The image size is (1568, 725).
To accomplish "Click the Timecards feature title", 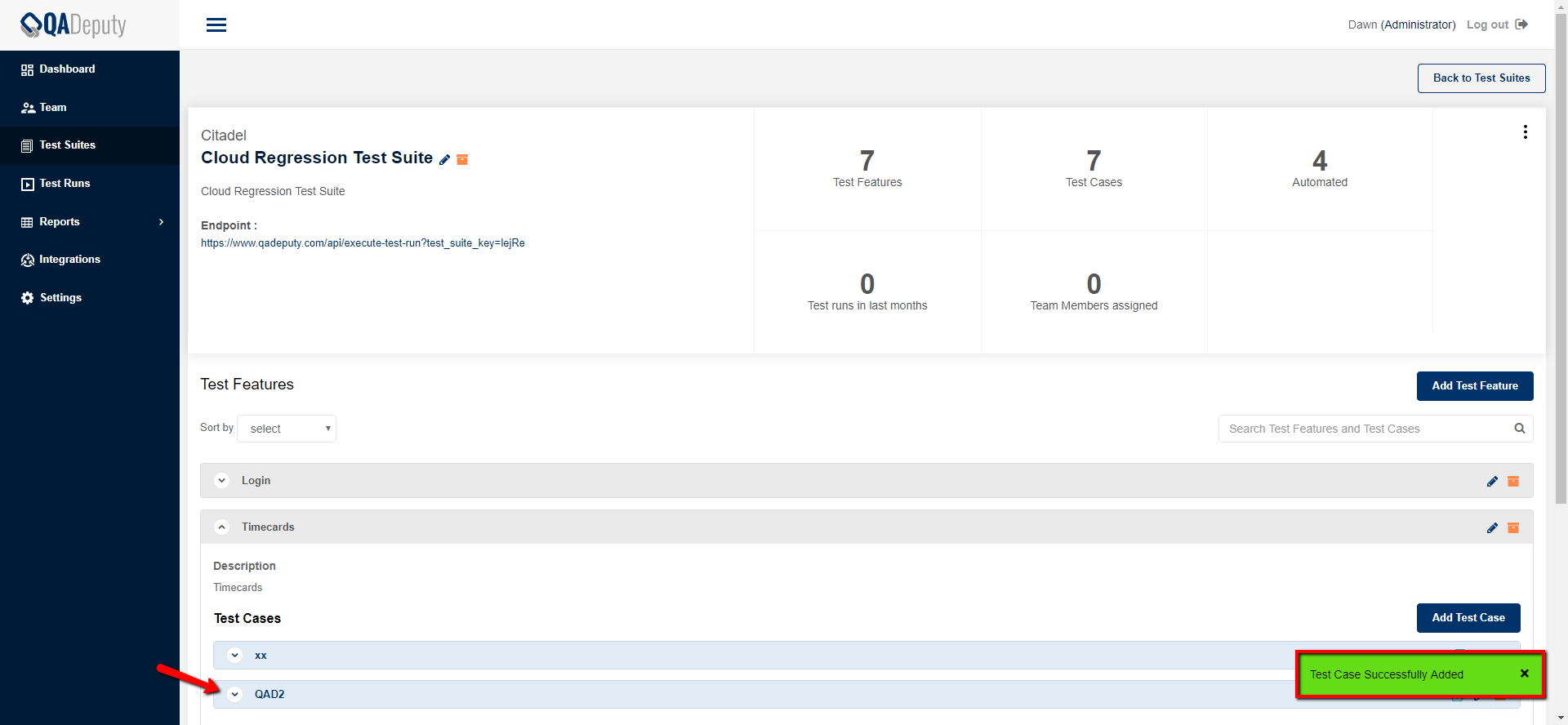I will [268, 527].
